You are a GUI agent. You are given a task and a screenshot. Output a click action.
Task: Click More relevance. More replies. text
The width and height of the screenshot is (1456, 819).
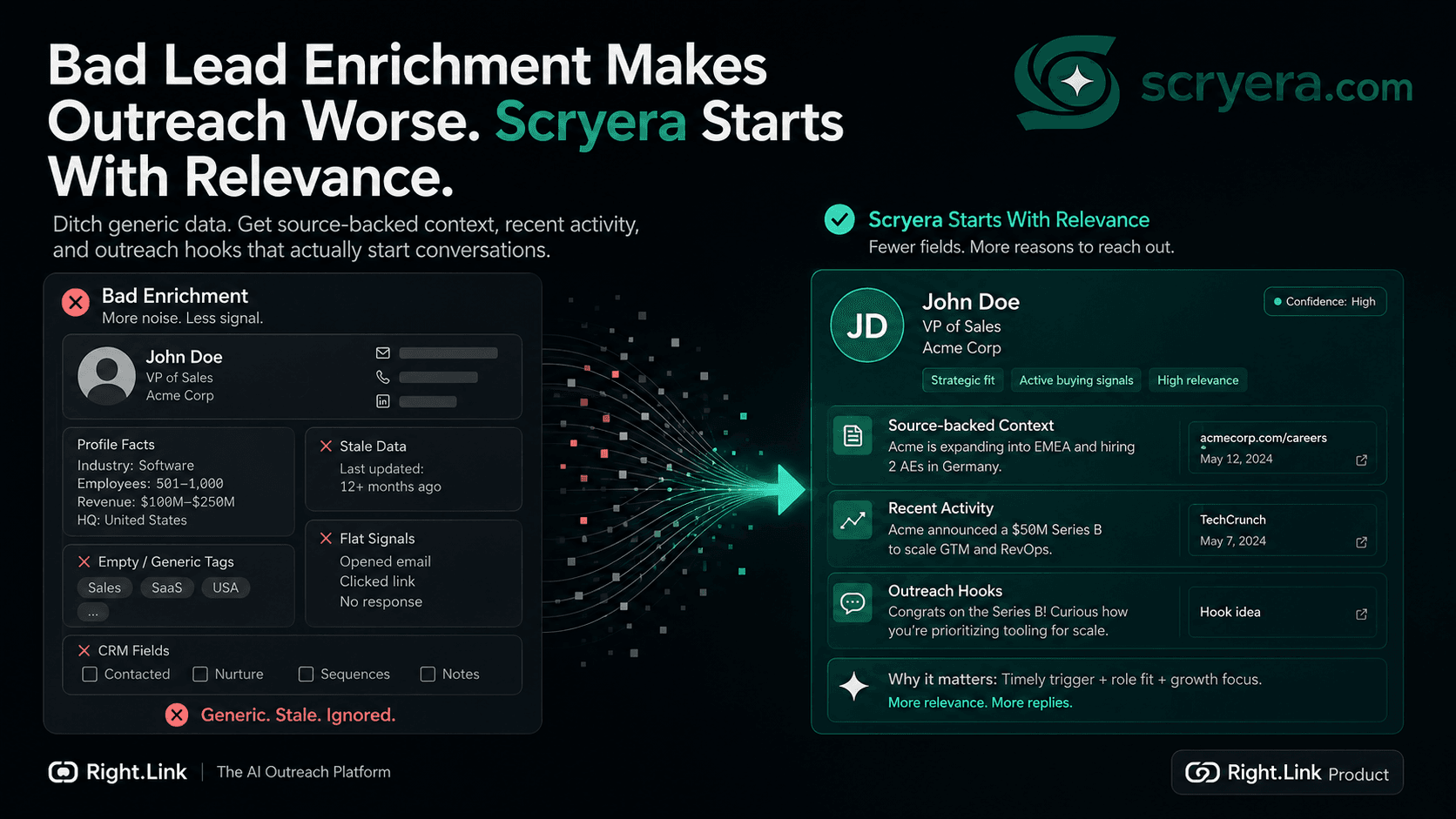tap(980, 702)
